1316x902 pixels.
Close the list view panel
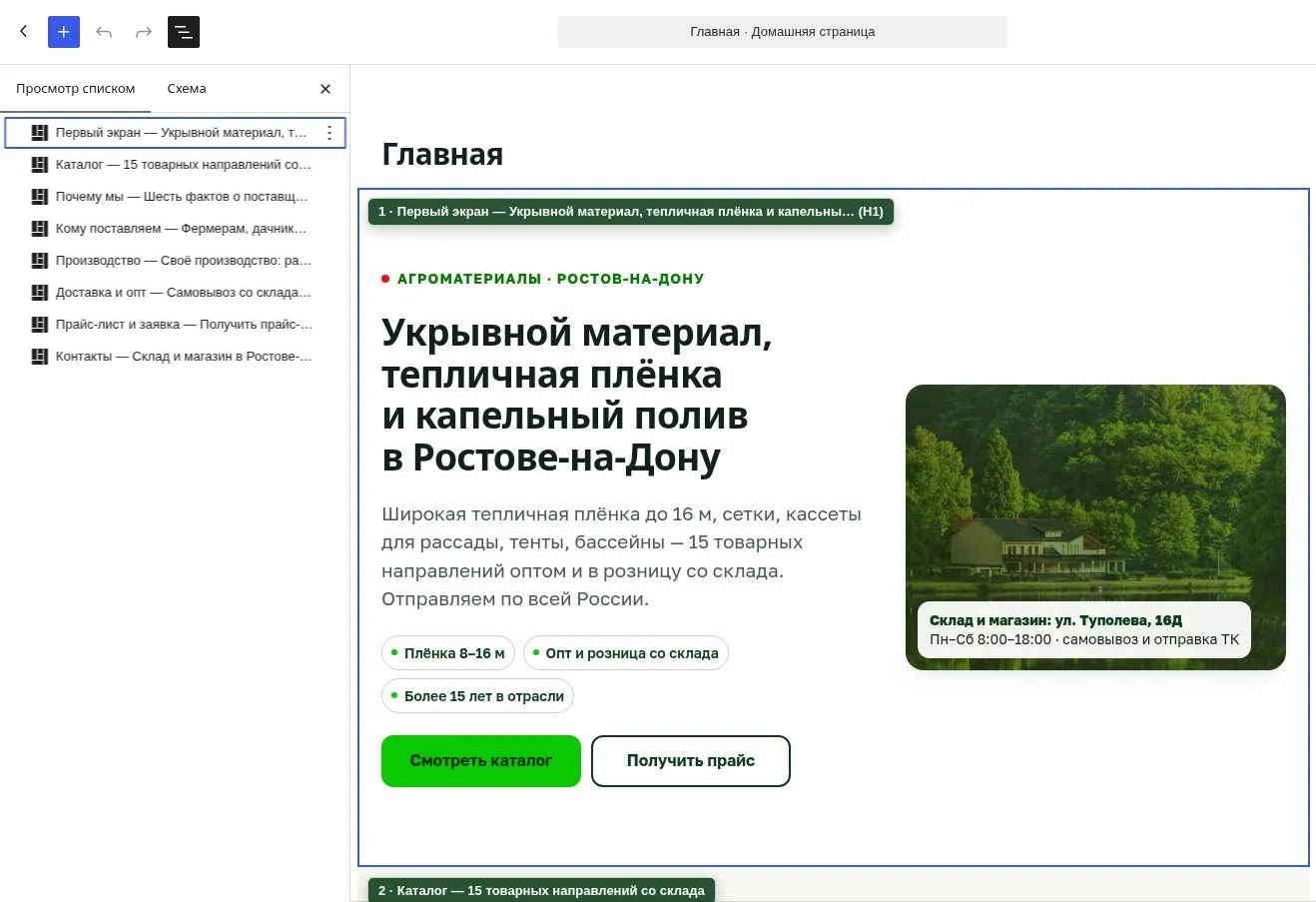(x=326, y=89)
